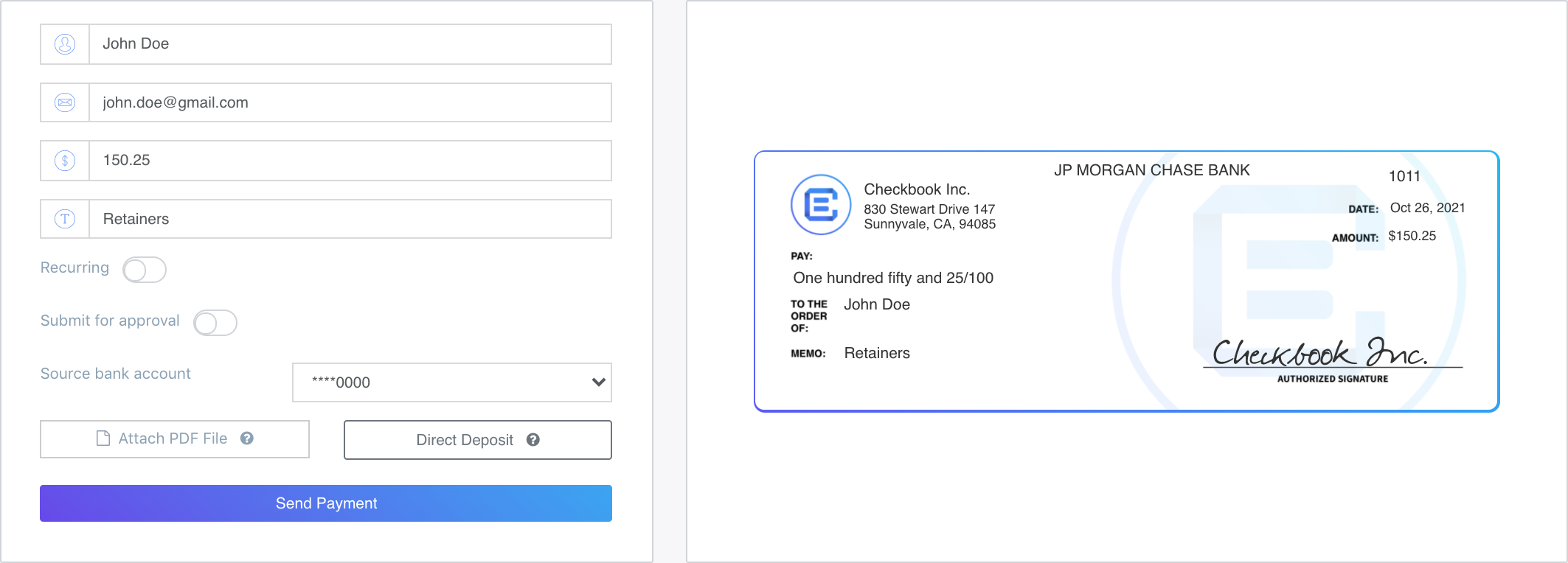1568x563 pixels.
Task: Click the person icon beside John Doe
Action: 65,44
